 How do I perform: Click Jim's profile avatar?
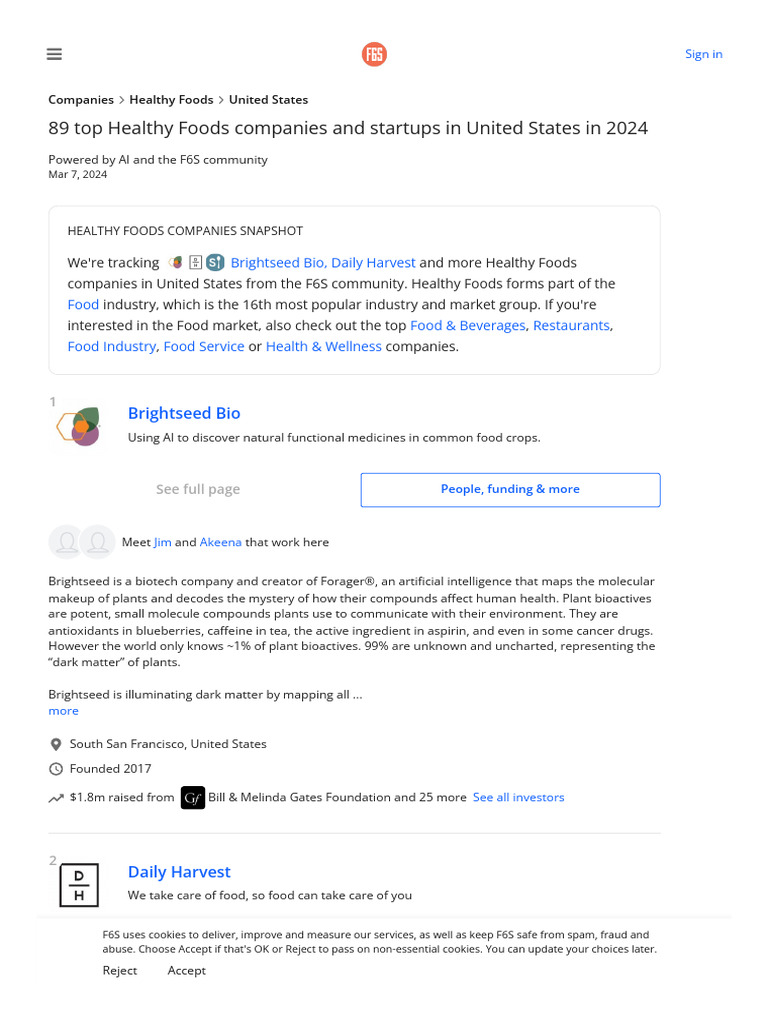click(x=66, y=541)
